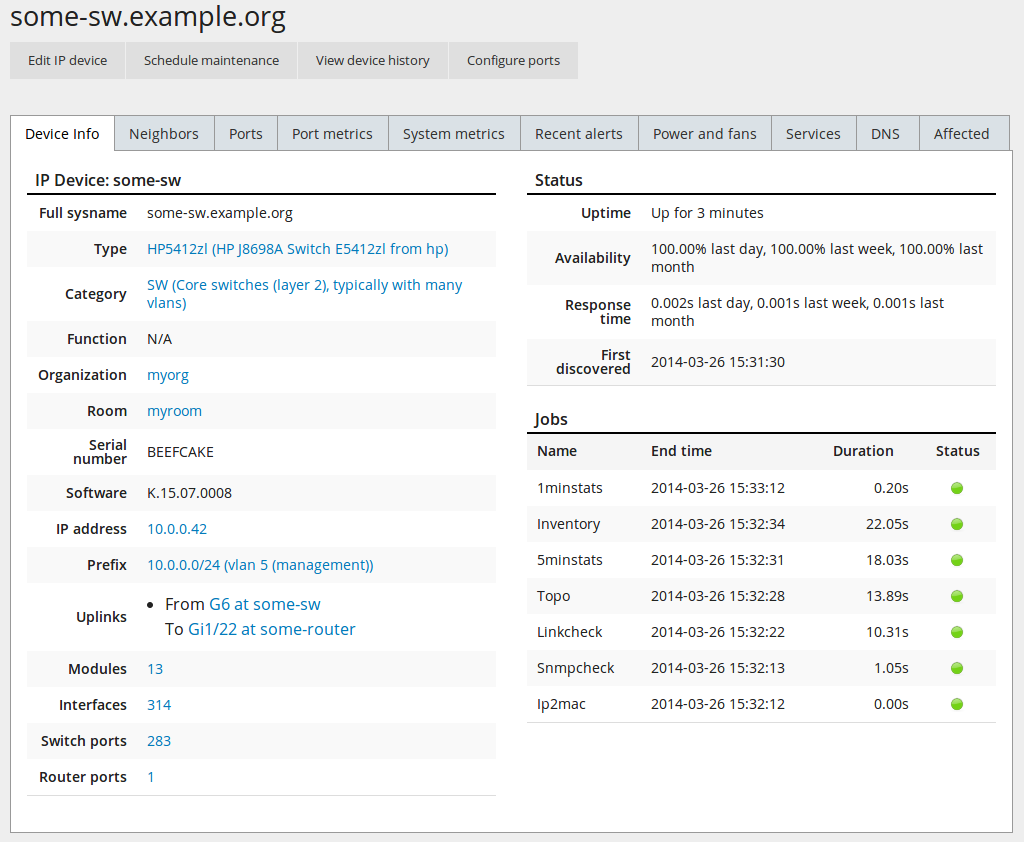
Task: Open the Power and fans tab
Action: (x=704, y=134)
